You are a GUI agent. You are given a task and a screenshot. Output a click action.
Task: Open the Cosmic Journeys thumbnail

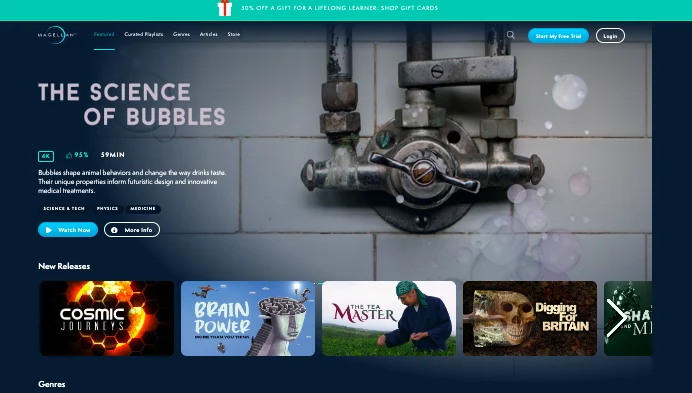[x=107, y=318]
